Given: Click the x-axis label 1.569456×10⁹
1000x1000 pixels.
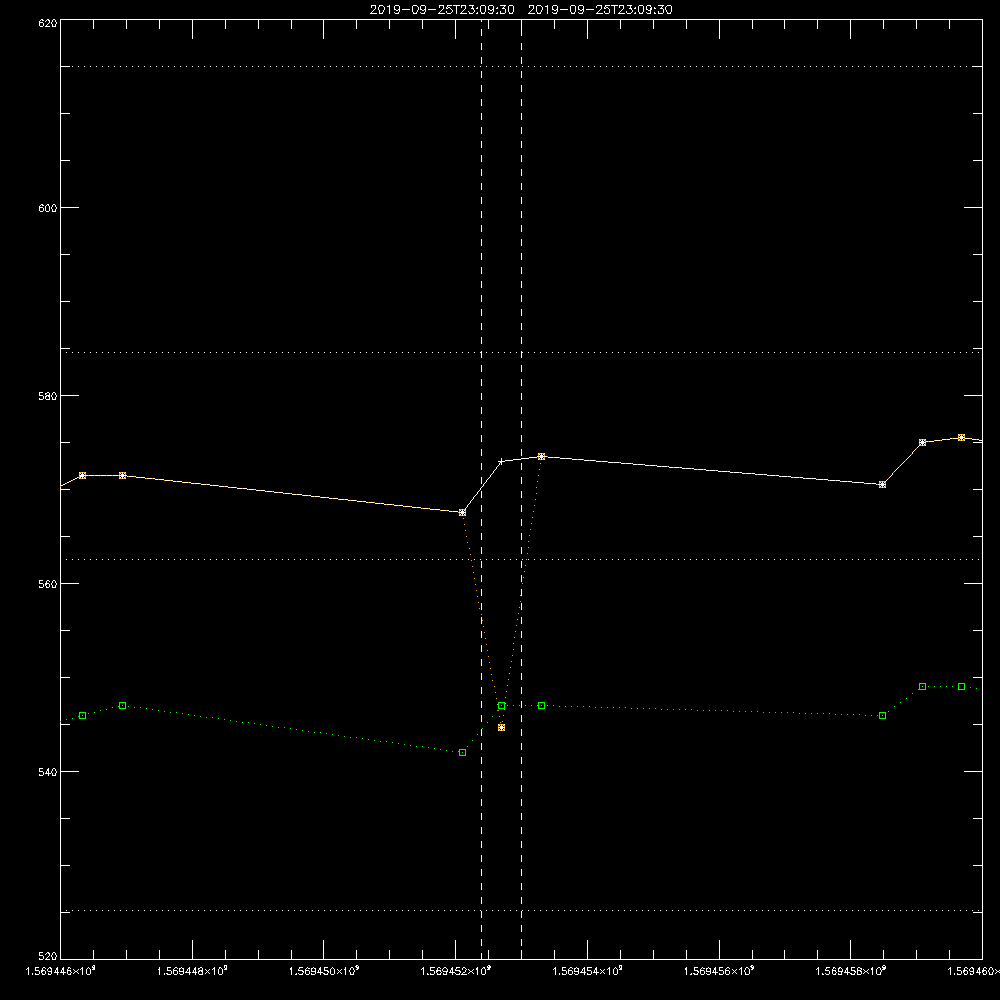Looking at the screenshot, I should pyautogui.click(x=719, y=971).
